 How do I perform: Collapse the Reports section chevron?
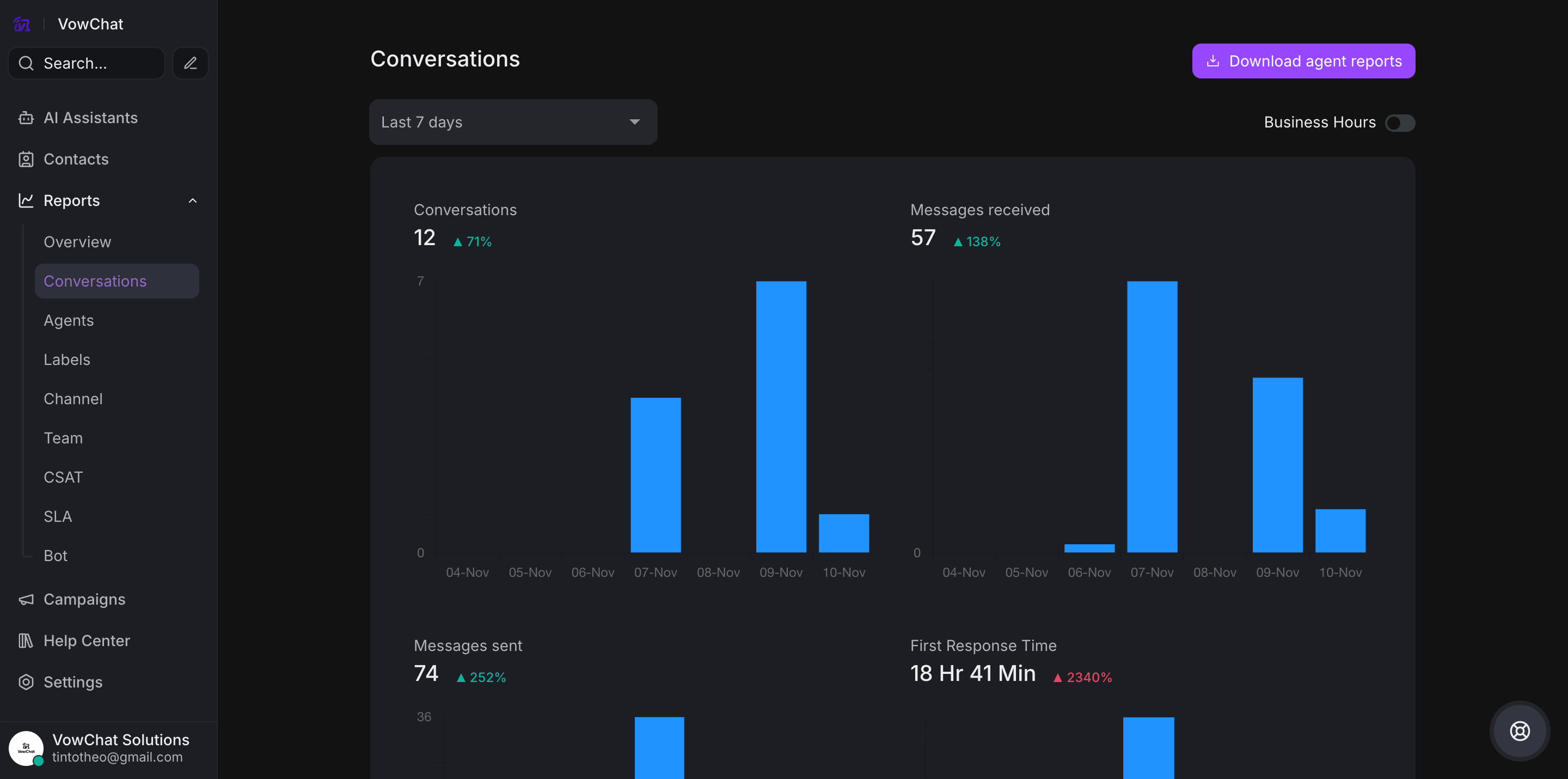(x=192, y=200)
